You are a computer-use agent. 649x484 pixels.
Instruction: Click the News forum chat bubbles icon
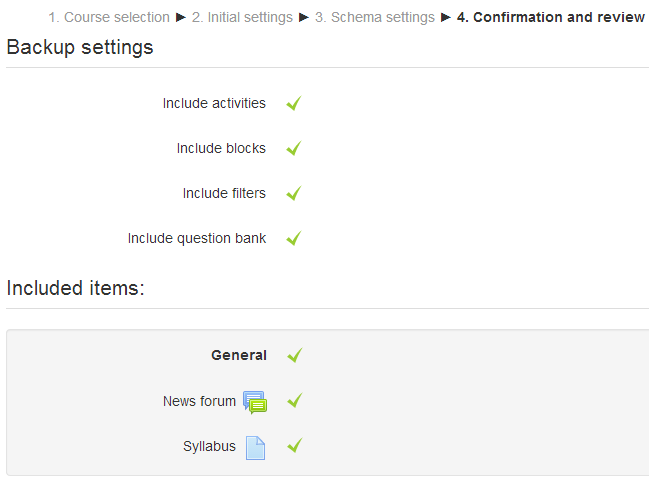(255, 402)
